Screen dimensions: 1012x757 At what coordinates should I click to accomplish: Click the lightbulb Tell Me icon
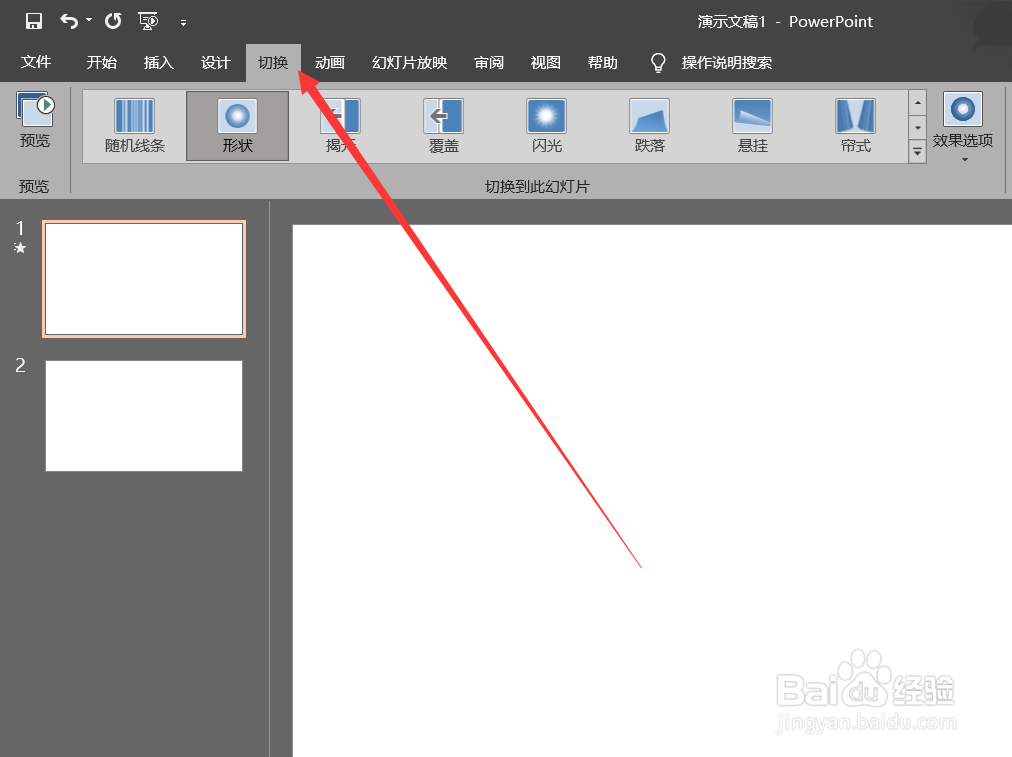(x=658, y=63)
